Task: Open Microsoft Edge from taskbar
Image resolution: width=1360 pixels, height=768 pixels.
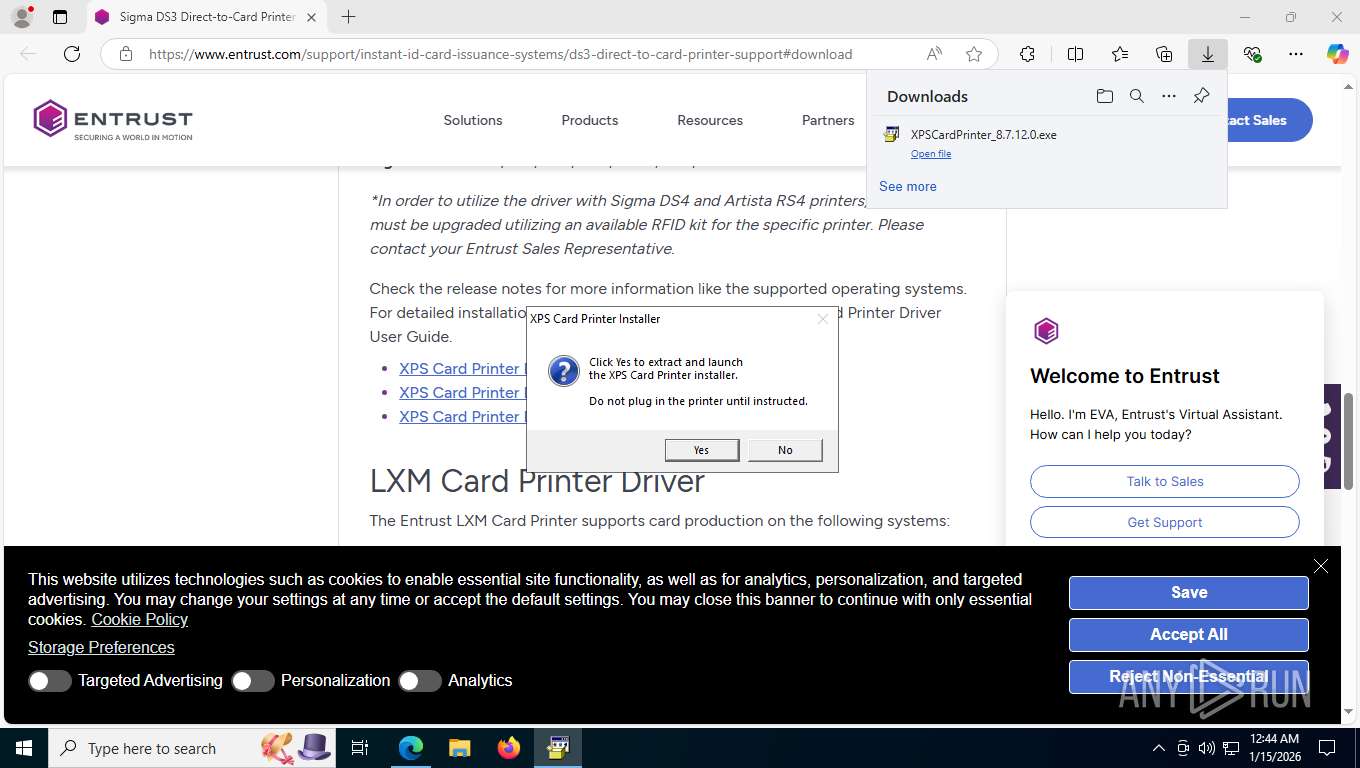Action: 411,748
